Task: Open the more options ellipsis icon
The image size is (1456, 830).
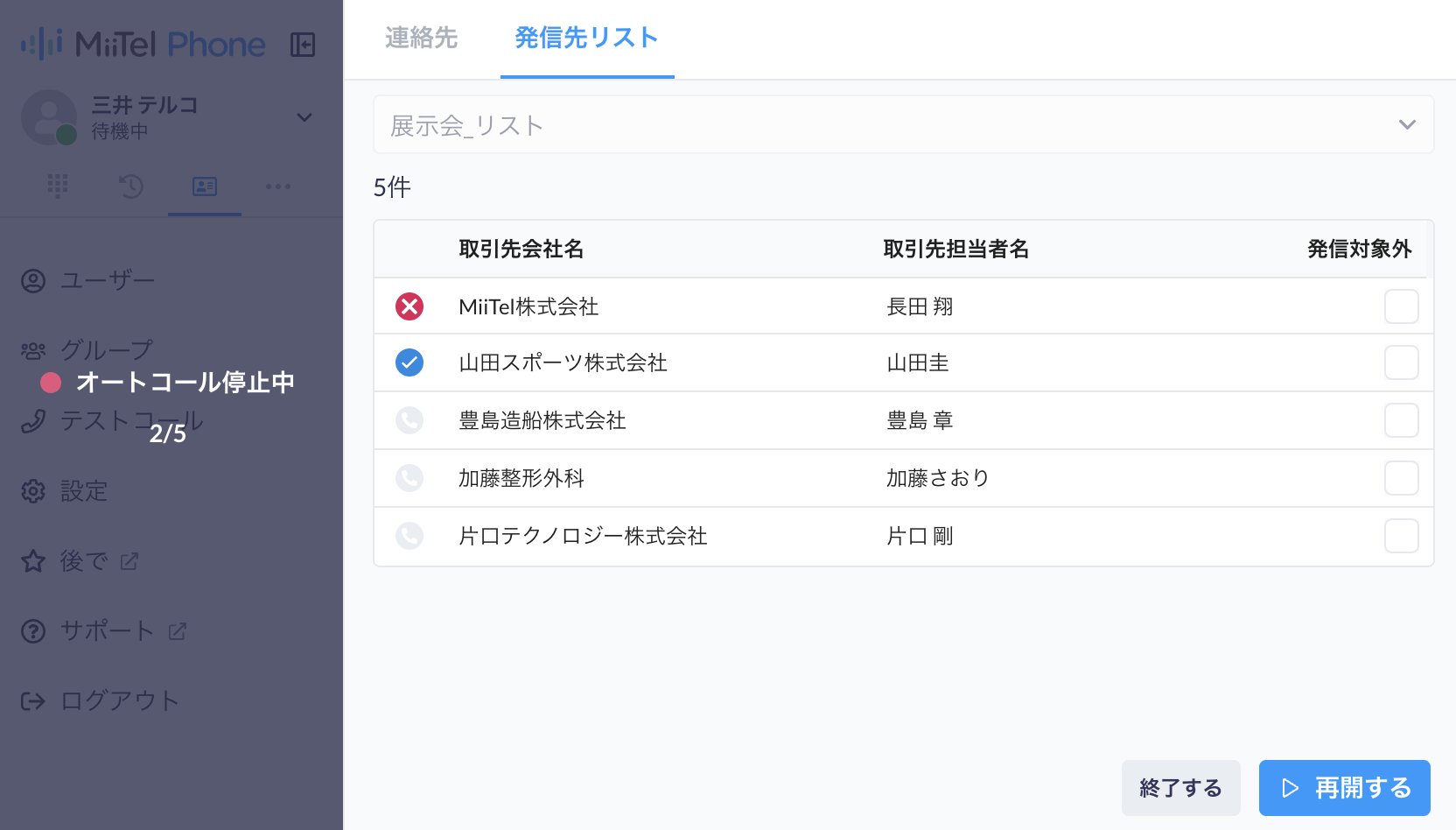Action: [x=278, y=186]
